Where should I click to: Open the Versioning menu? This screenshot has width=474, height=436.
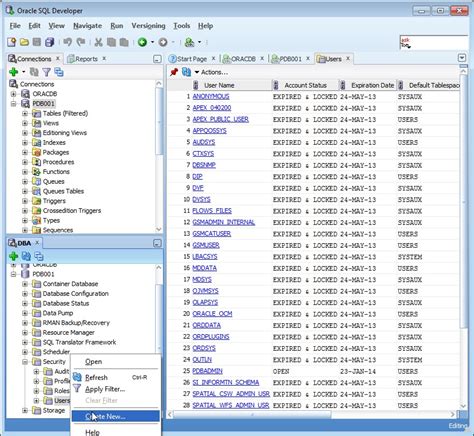tap(148, 26)
